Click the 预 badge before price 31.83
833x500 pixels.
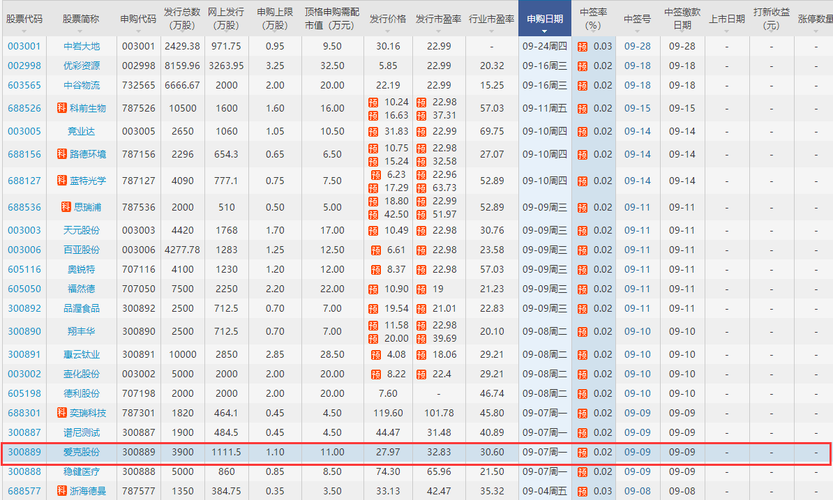point(373,132)
